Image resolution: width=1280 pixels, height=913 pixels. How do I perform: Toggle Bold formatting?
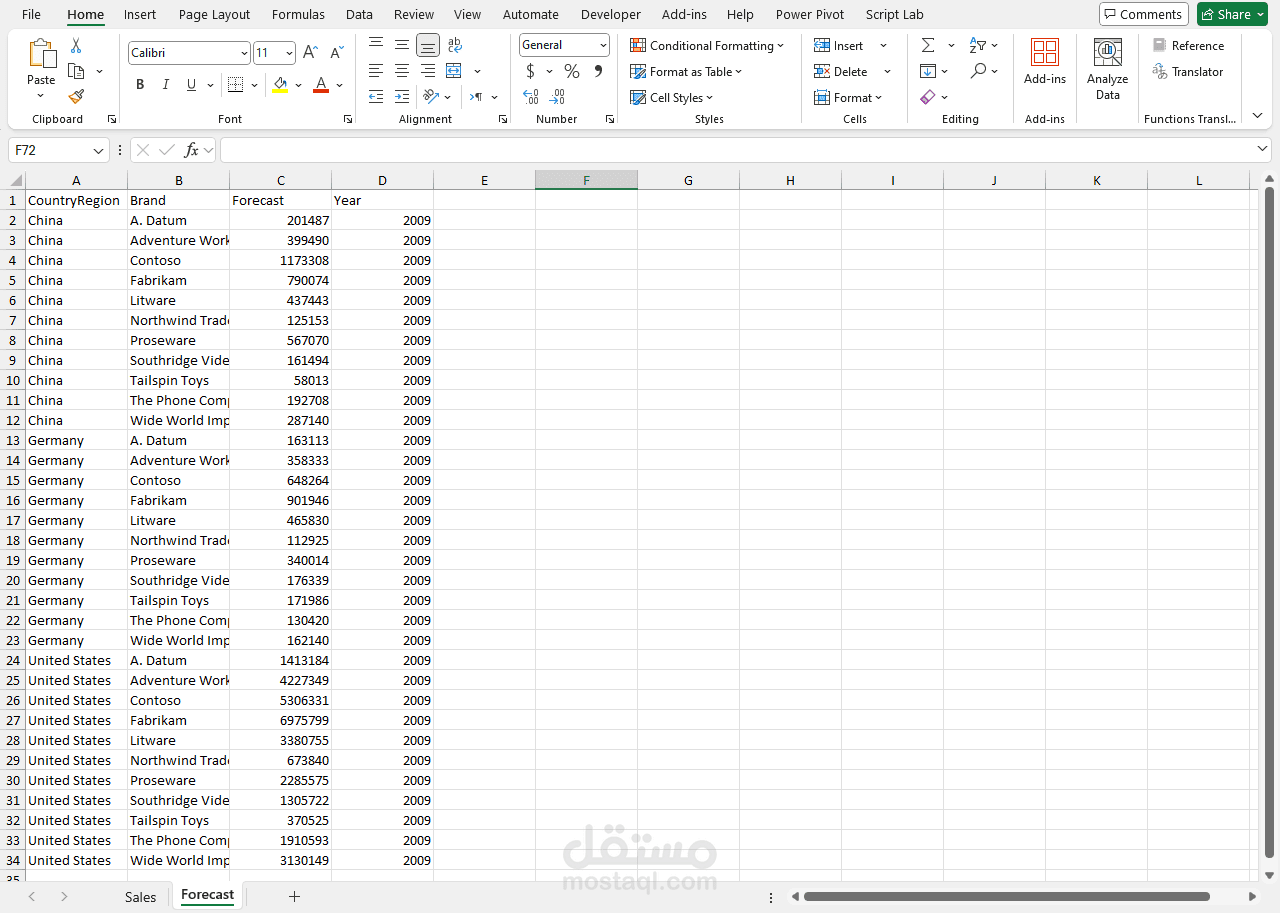140,85
